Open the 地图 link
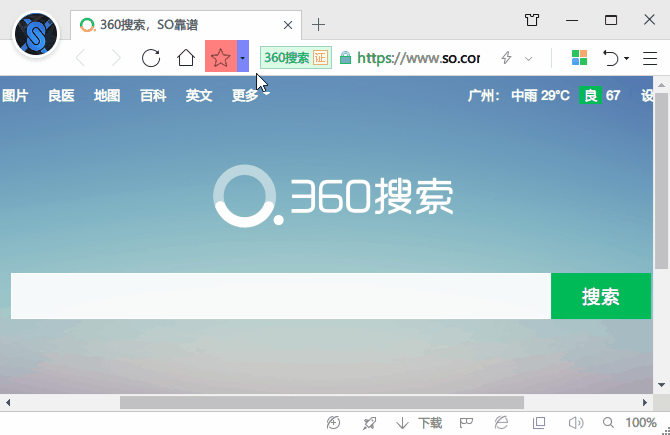The image size is (670, 435). (x=107, y=95)
